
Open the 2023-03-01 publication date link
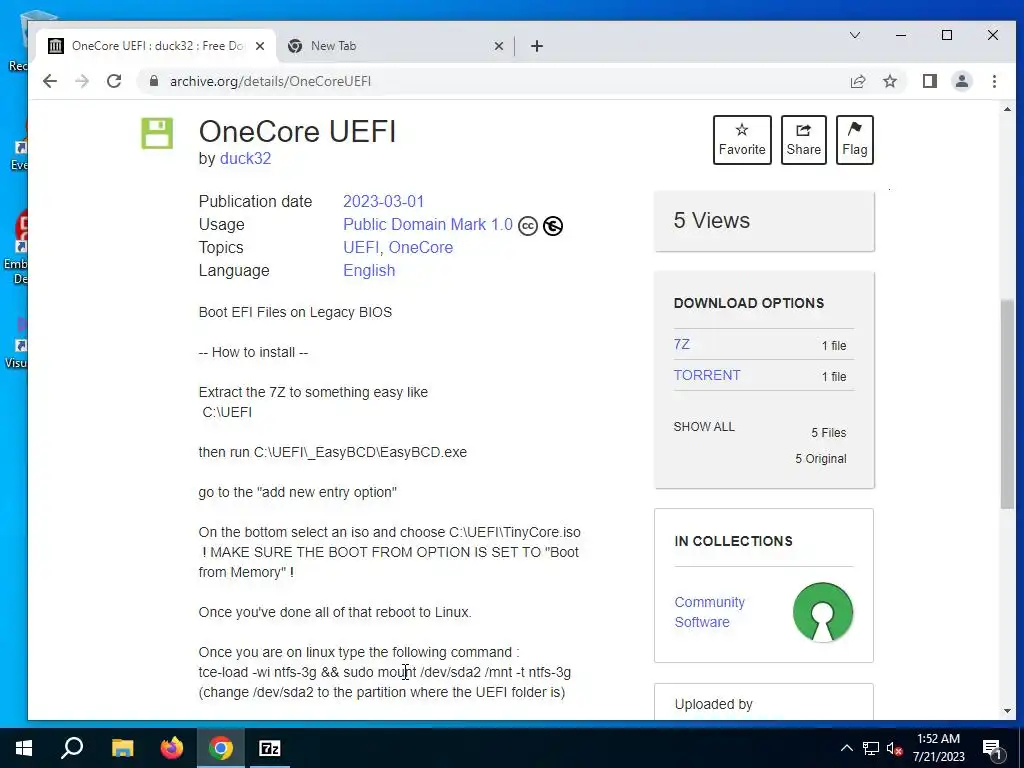(383, 201)
